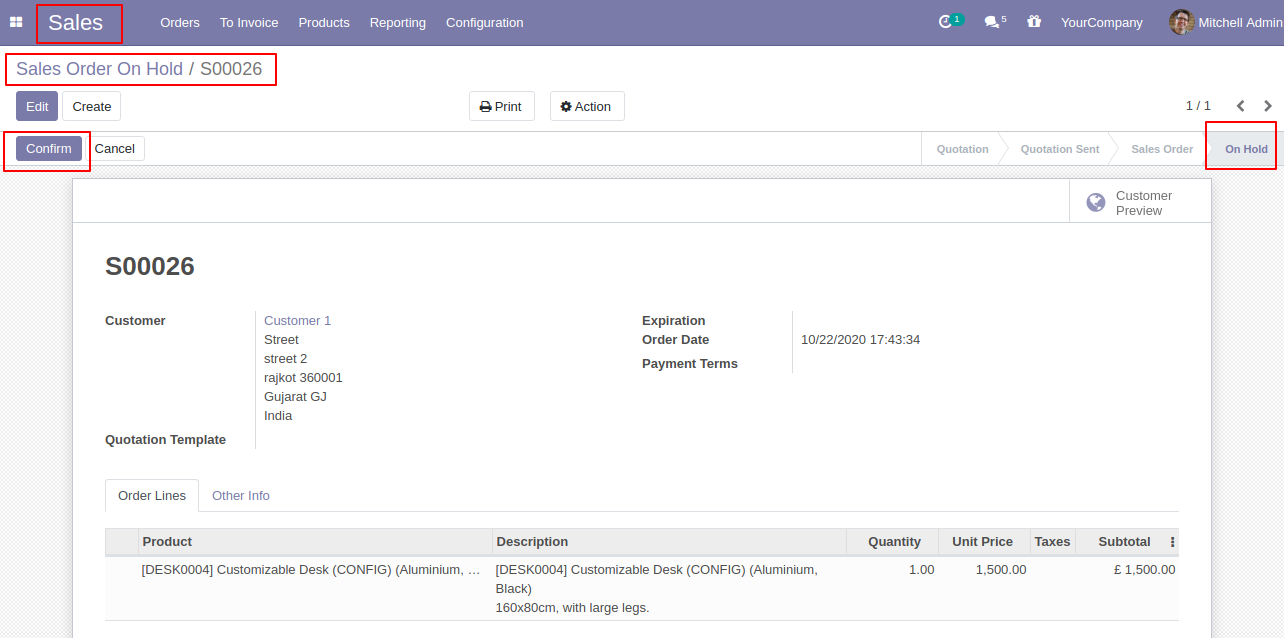This screenshot has width=1284, height=638.
Task: Sort by Quantity column header
Action: [892, 542]
